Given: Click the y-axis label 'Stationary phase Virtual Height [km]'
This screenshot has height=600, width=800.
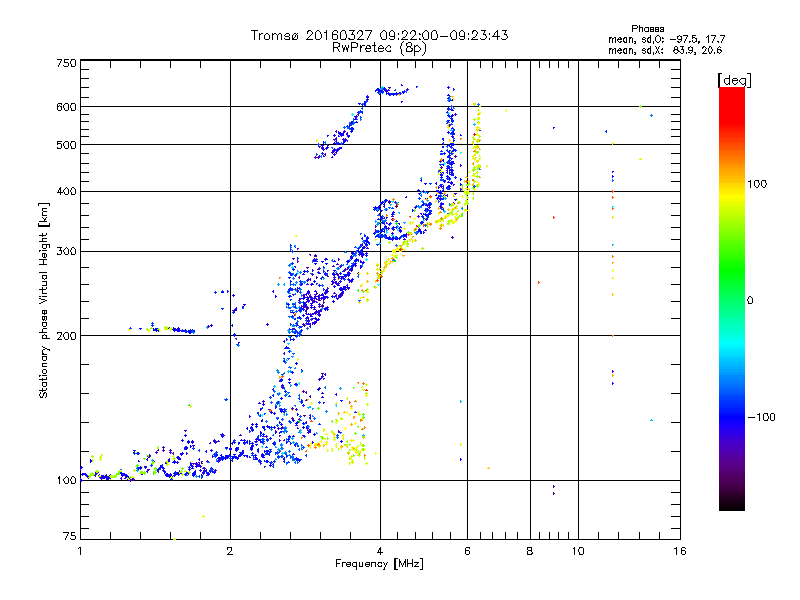Looking at the screenshot, I should 44,300.
